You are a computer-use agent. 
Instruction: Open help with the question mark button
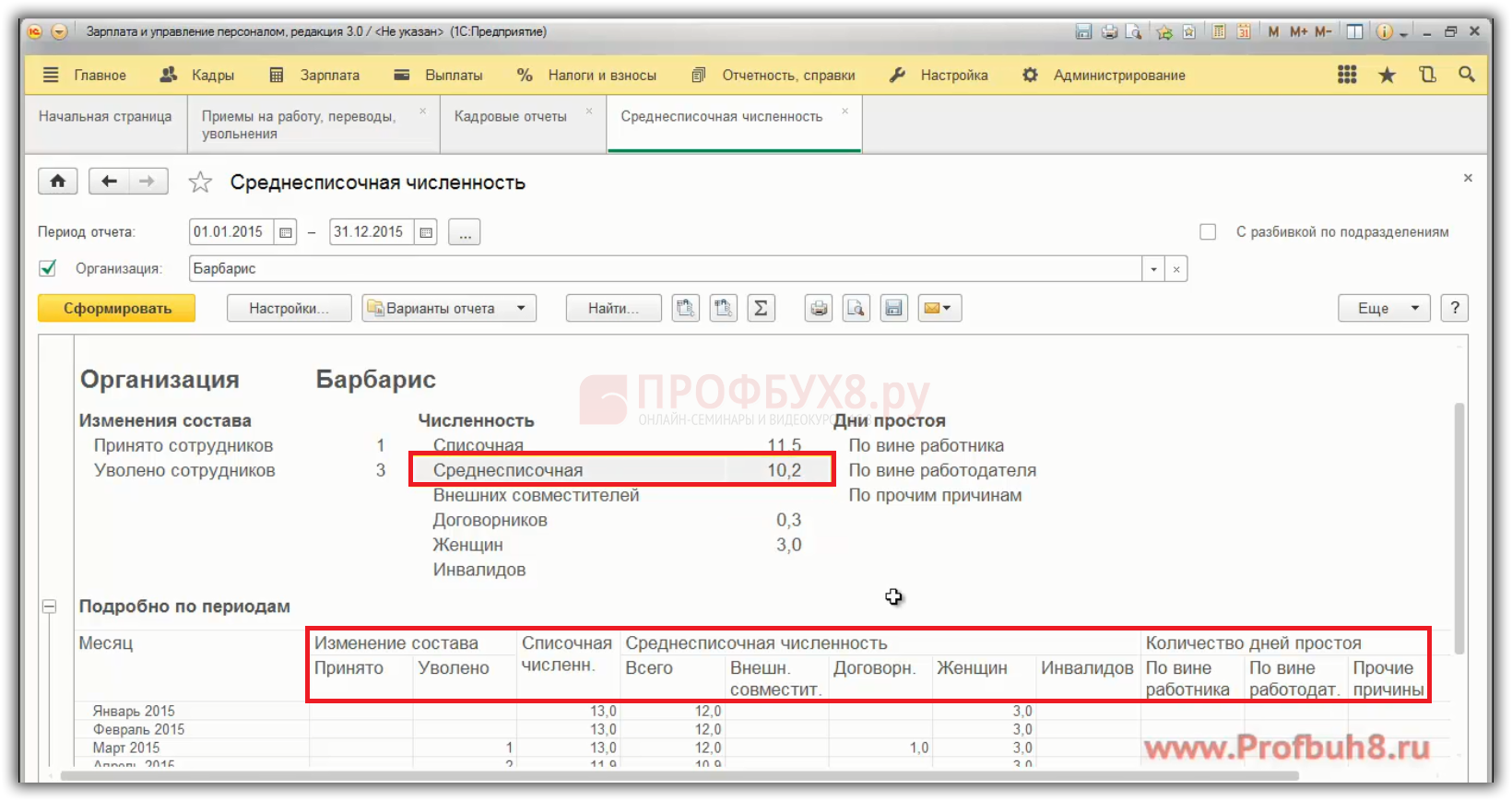point(1455,308)
